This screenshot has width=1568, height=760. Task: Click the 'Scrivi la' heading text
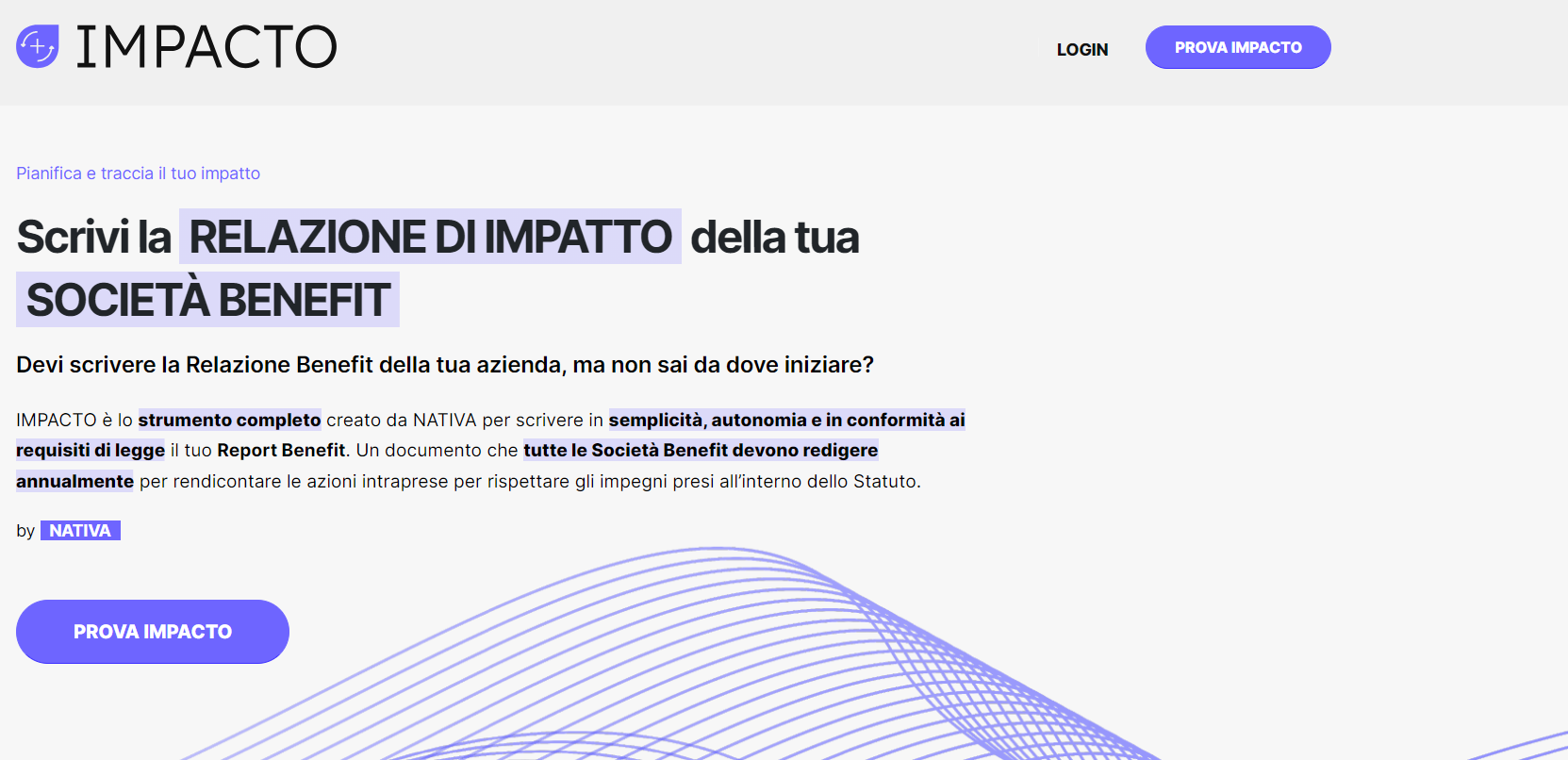[x=93, y=237]
